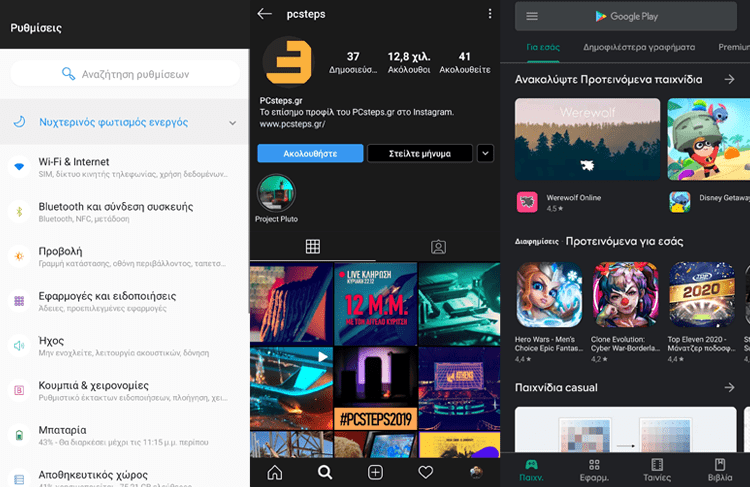
Task: Open Instagram search magnifier in bottom bar
Action: tap(325, 473)
